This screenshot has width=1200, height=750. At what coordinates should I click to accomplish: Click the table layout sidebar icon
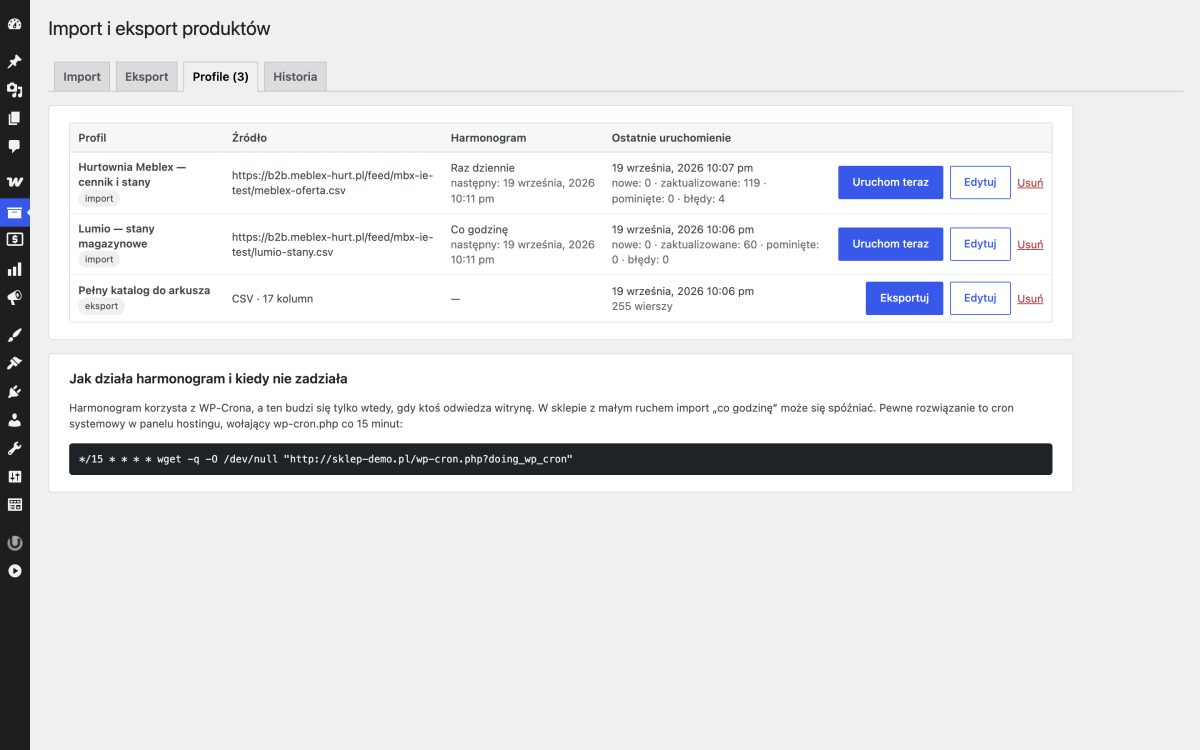(15, 505)
